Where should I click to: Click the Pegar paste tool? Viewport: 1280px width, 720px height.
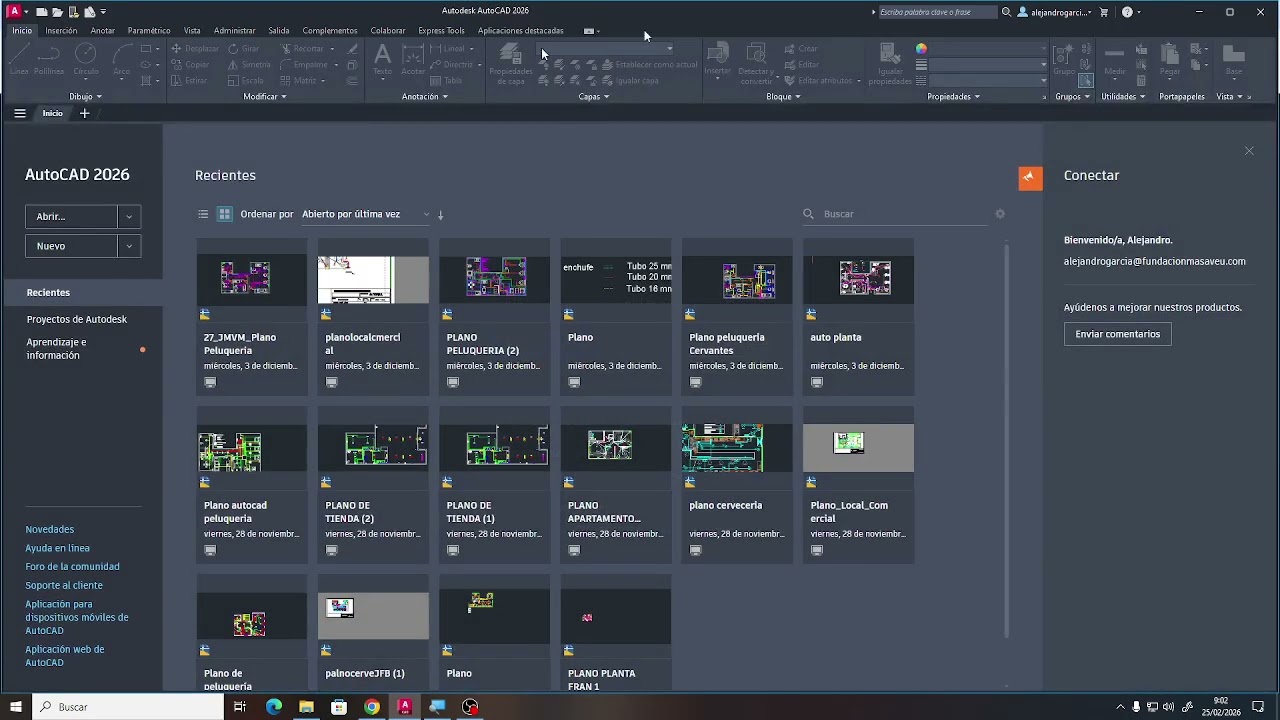1170,59
